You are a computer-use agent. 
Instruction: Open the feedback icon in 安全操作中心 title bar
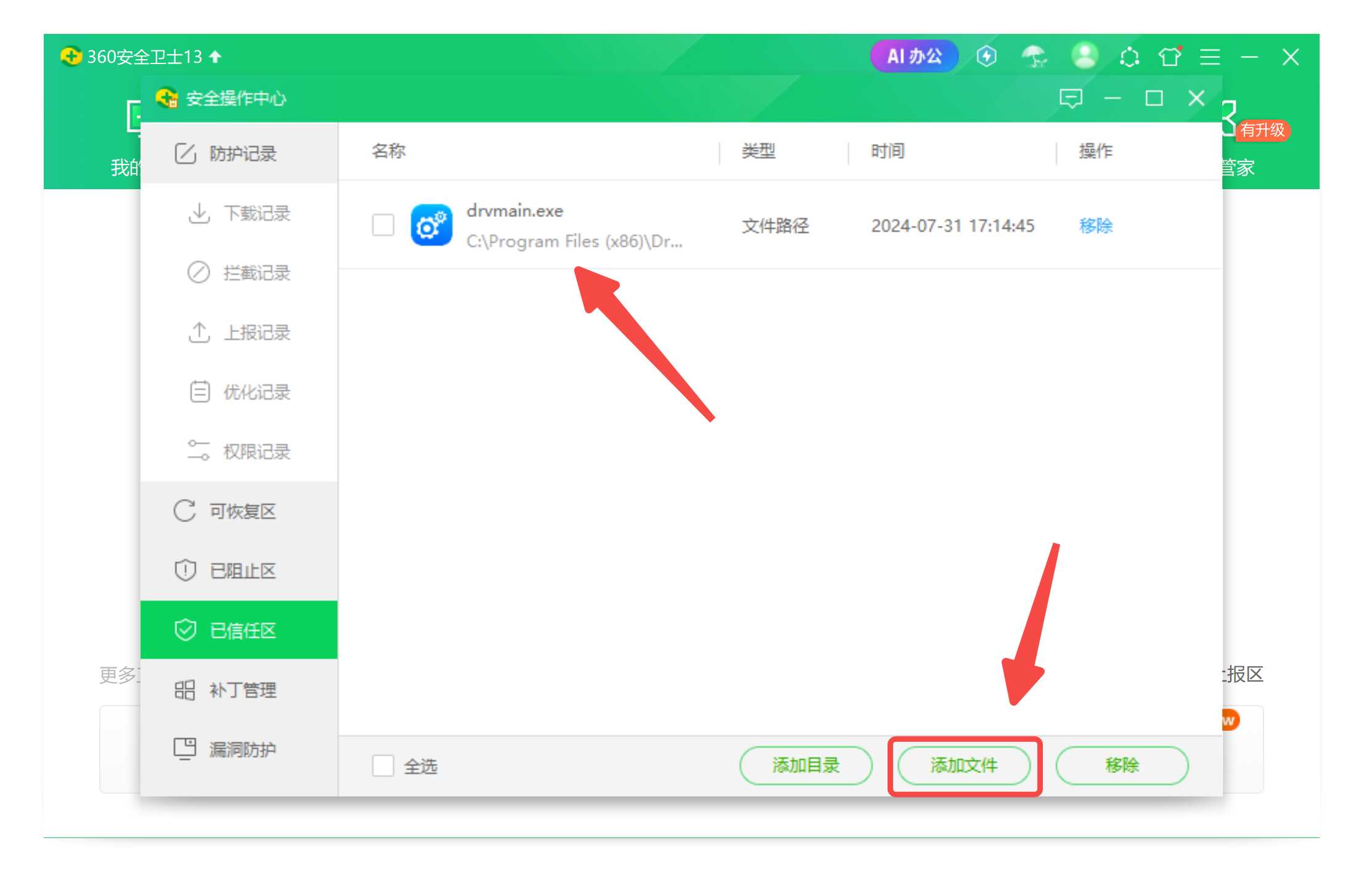[1071, 99]
